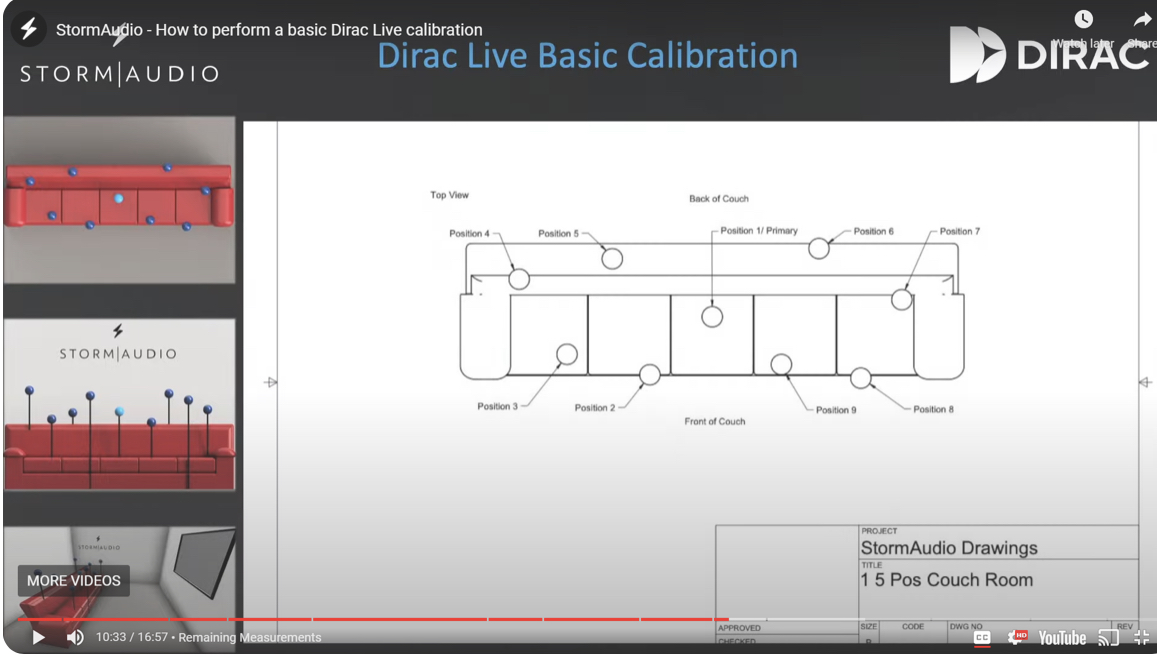Click the front-view couch microphone panel
This screenshot has height=660, width=1157.
coord(119,404)
